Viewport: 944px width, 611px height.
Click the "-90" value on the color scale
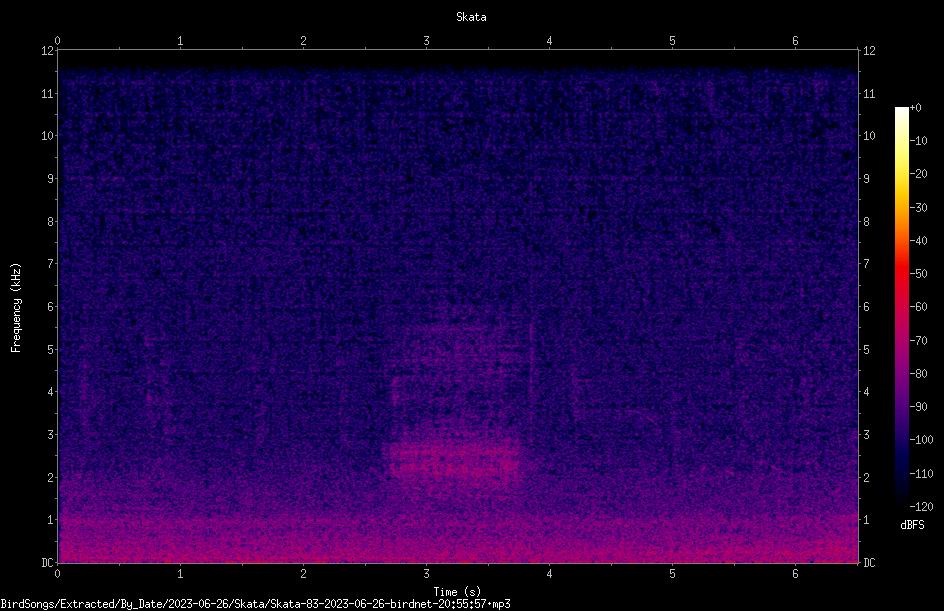pos(918,407)
